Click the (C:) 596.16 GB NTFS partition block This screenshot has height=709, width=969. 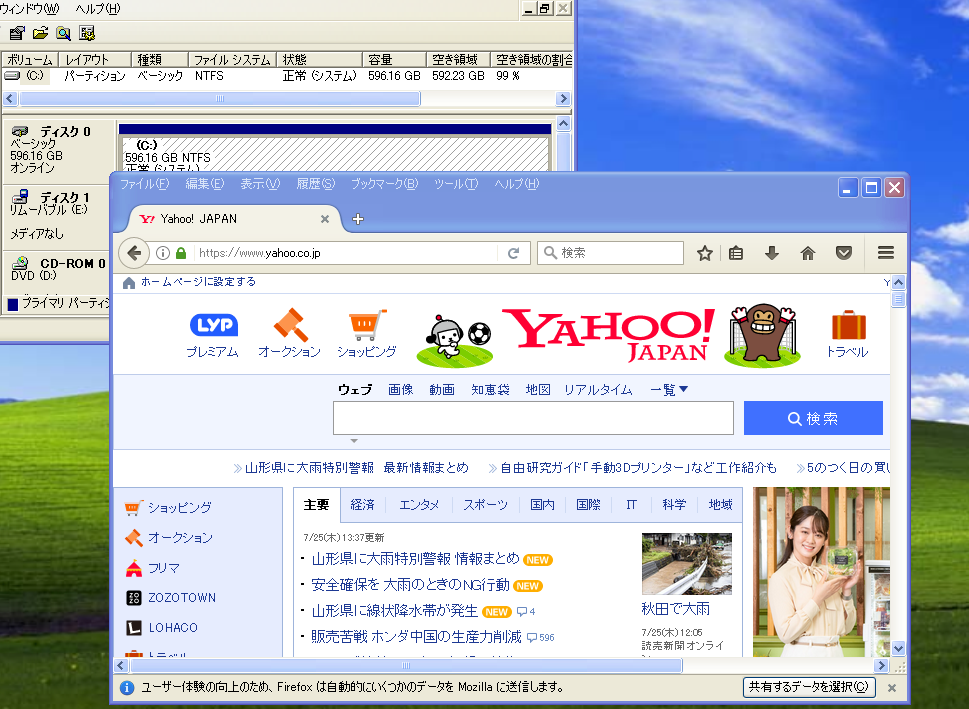point(334,153)
